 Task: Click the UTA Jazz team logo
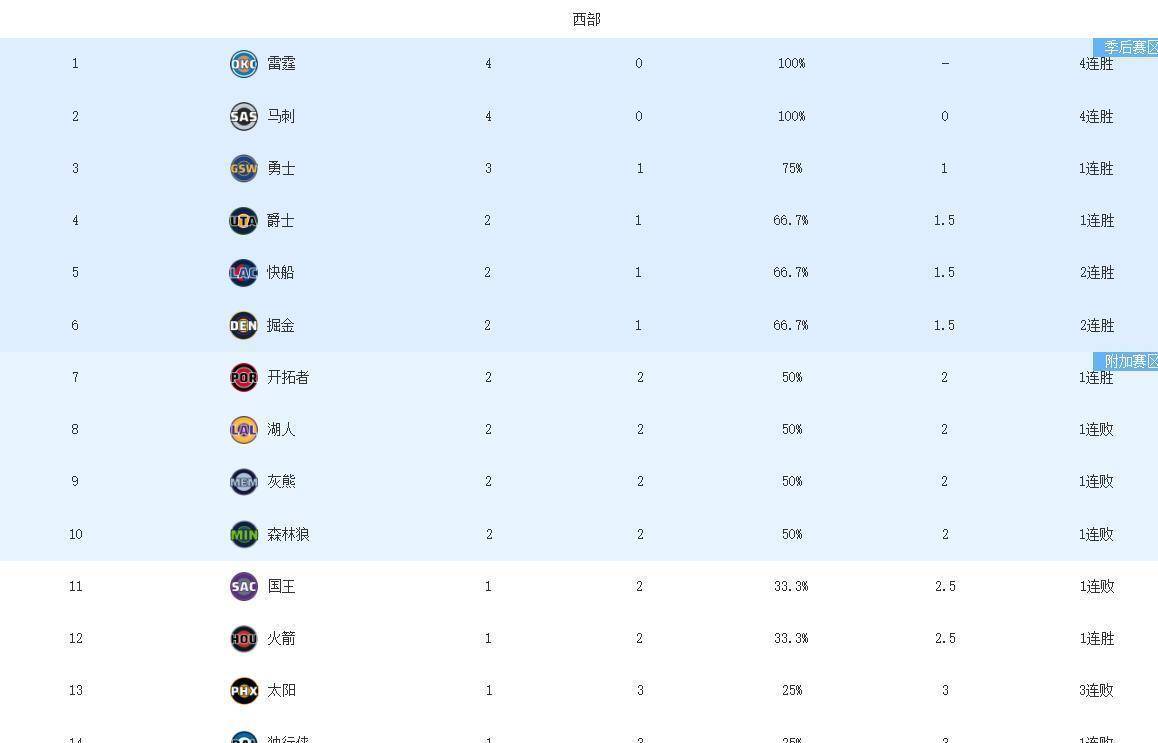coord(244,220)
